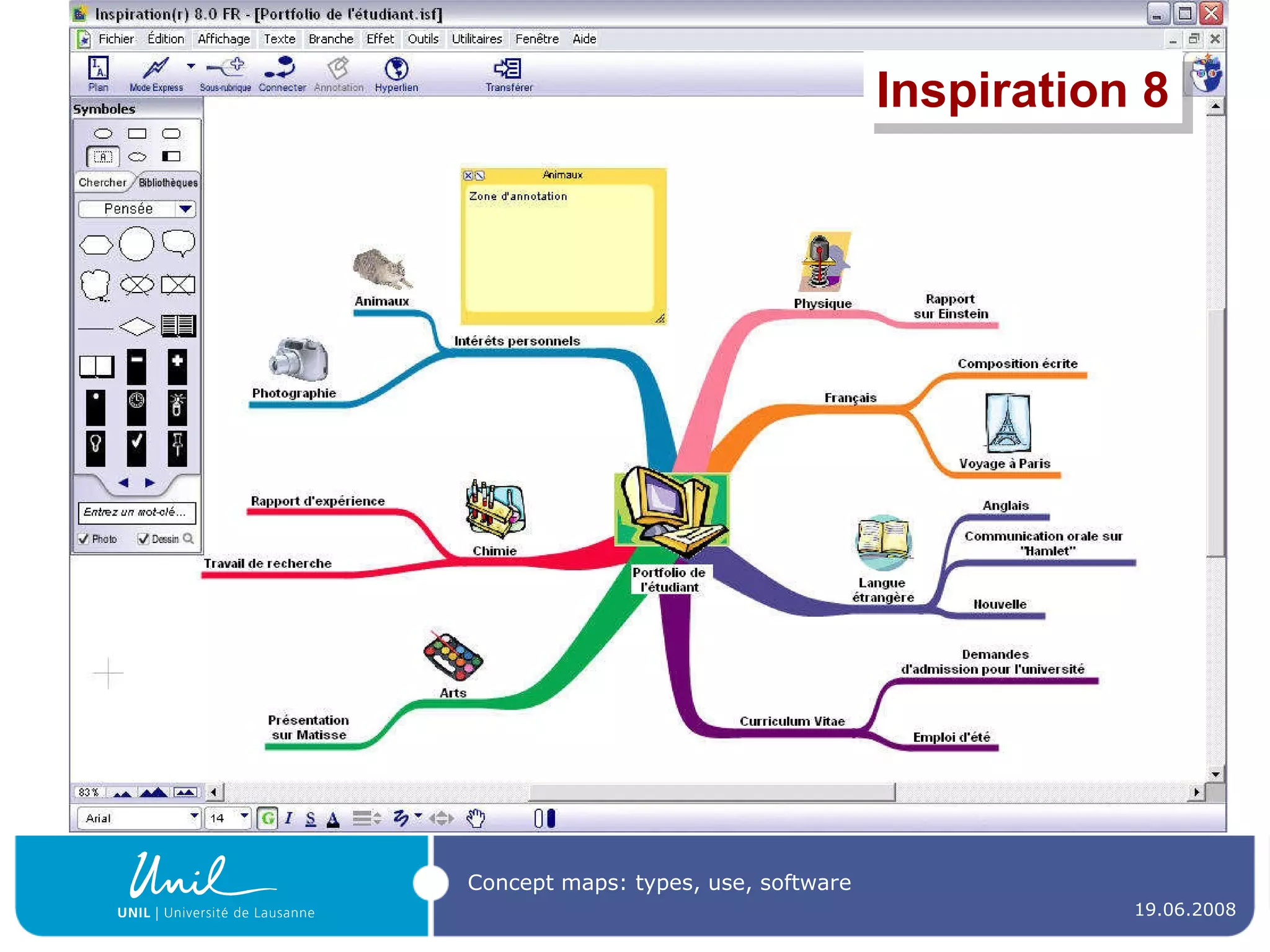
Task: Select the half-filled rectangle symbol
Action: tap(171, 156)
